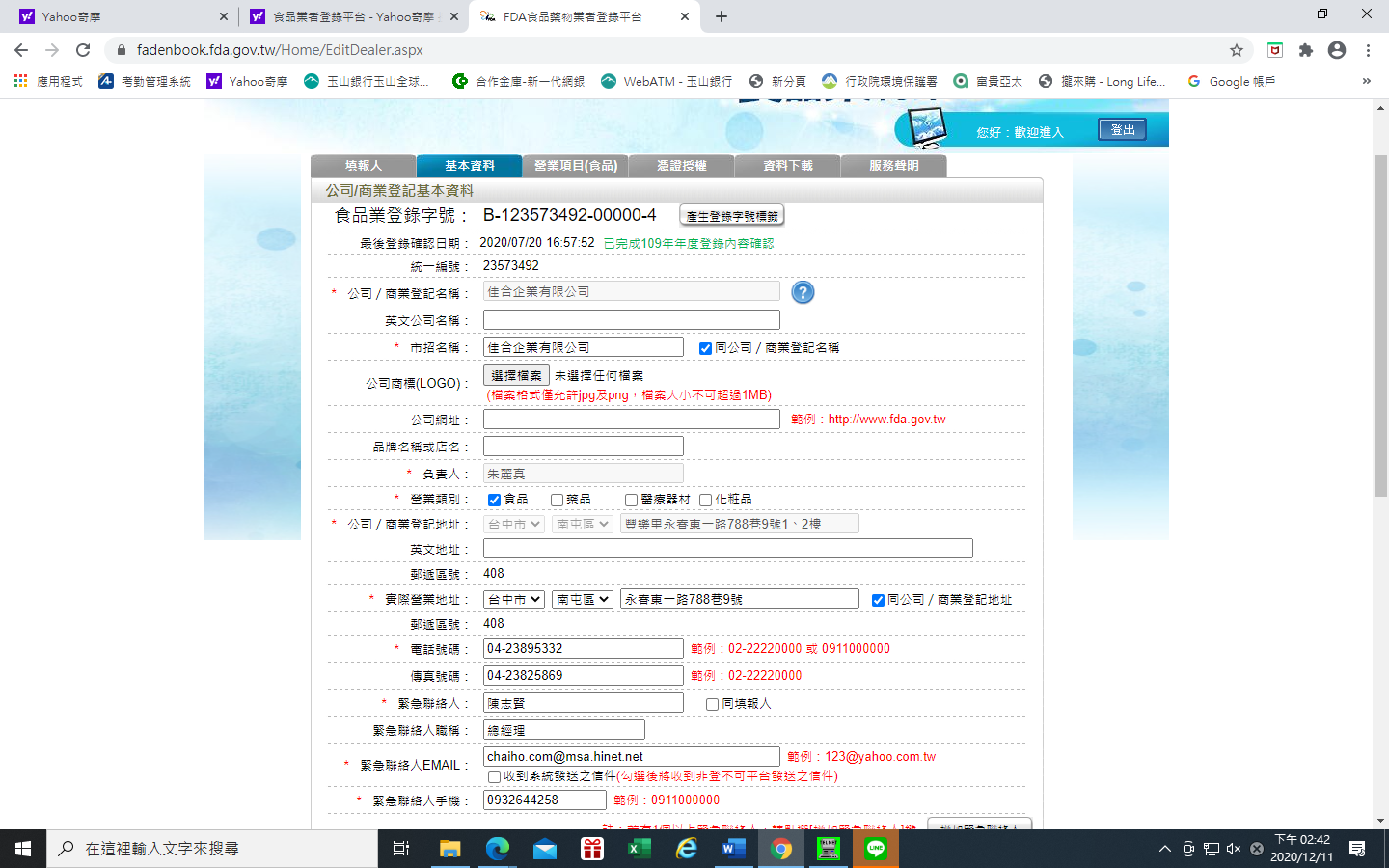Expand the 台中市 city dropdown for actual address
1389x868 pixels.
click(514, 599)
